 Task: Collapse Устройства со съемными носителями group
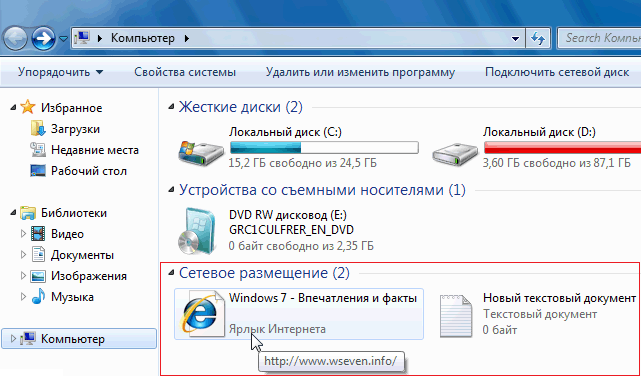[x=171, y=190]
